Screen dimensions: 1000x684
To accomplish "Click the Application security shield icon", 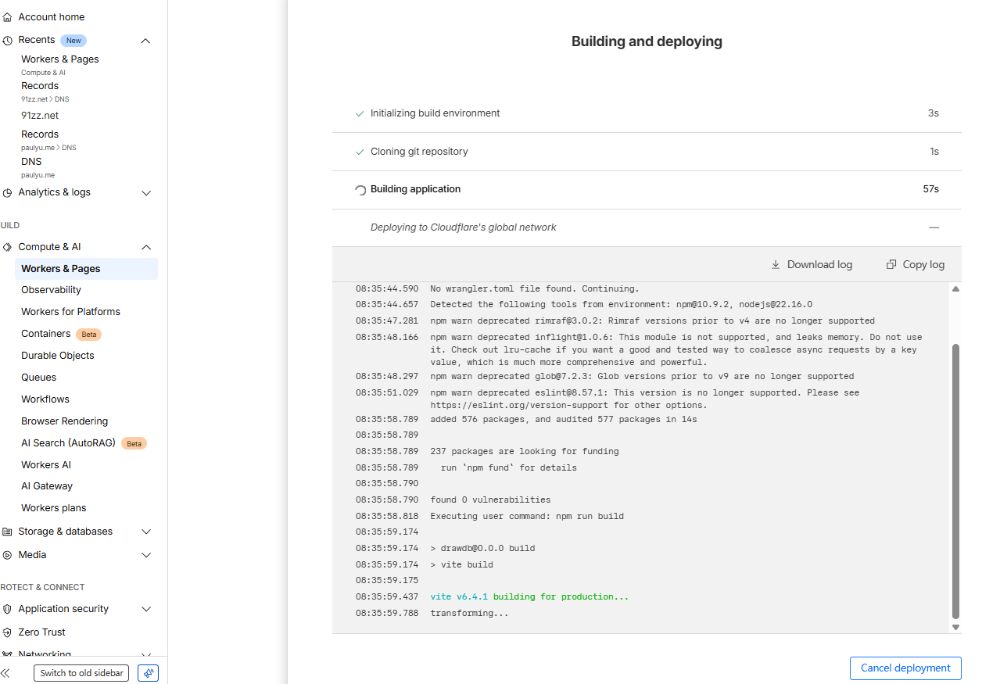I will 8,608.
